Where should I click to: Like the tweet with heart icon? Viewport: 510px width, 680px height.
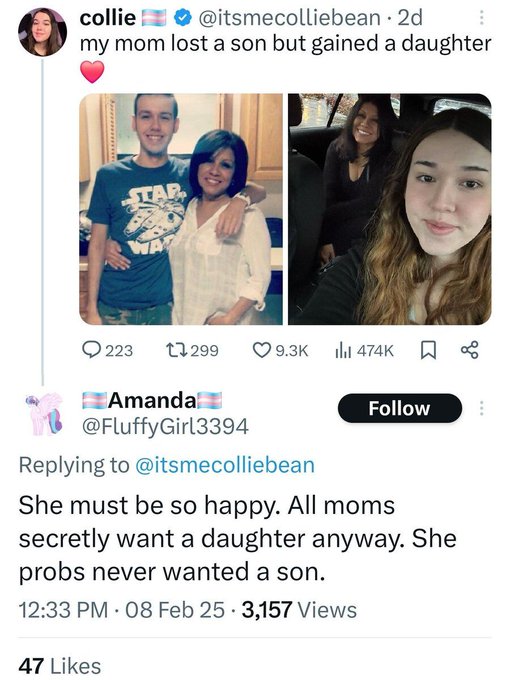pos(262,350)
